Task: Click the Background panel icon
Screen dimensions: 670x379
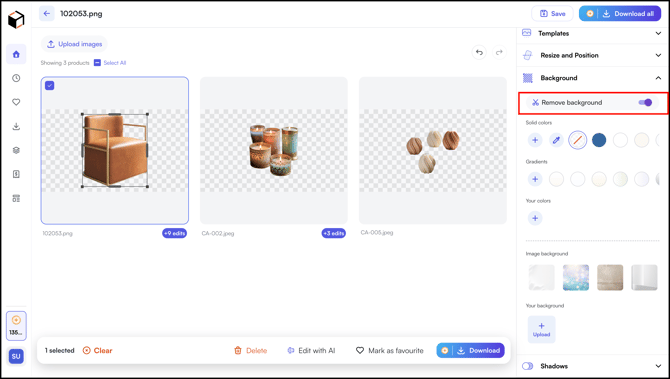Action: click(528, 78)
